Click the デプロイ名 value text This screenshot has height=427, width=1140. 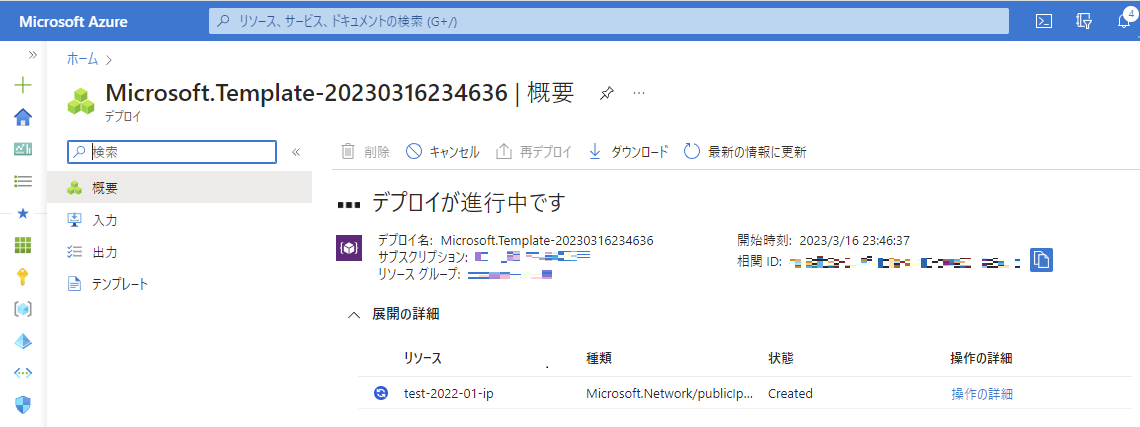pos(547,240)
